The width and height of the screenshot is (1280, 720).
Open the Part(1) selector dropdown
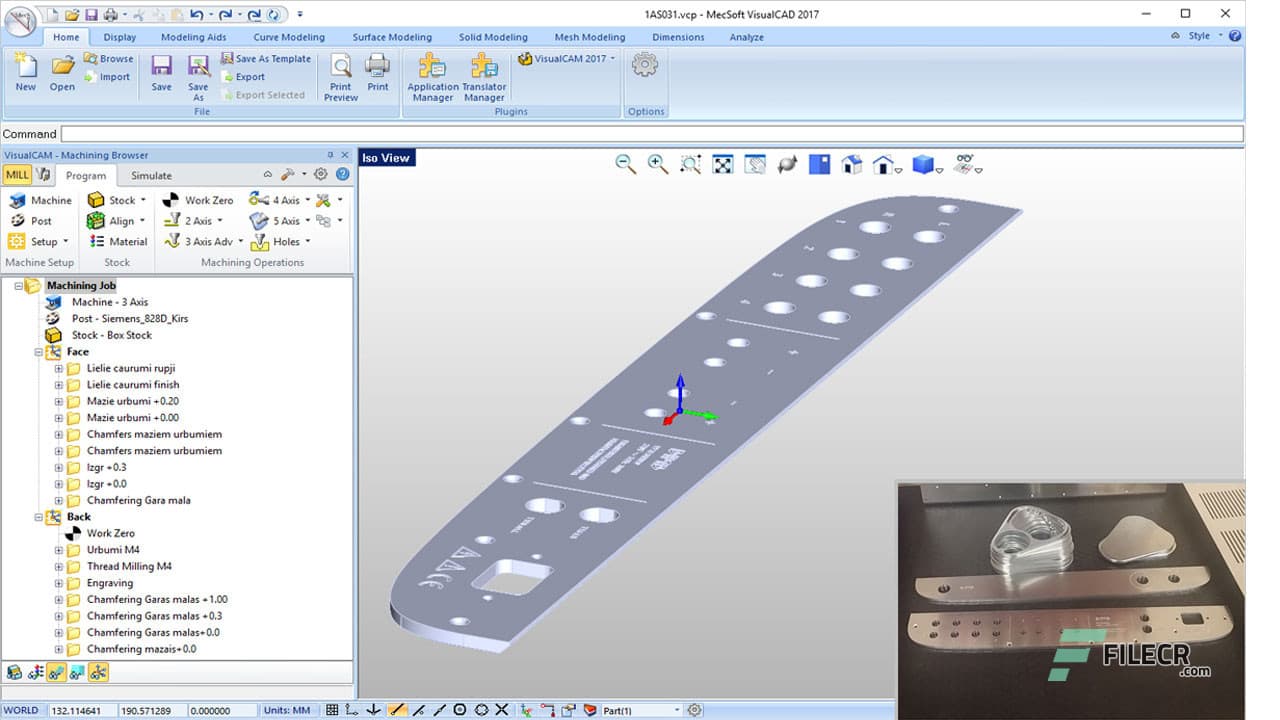pyautogui.click(x=676, y=709)
